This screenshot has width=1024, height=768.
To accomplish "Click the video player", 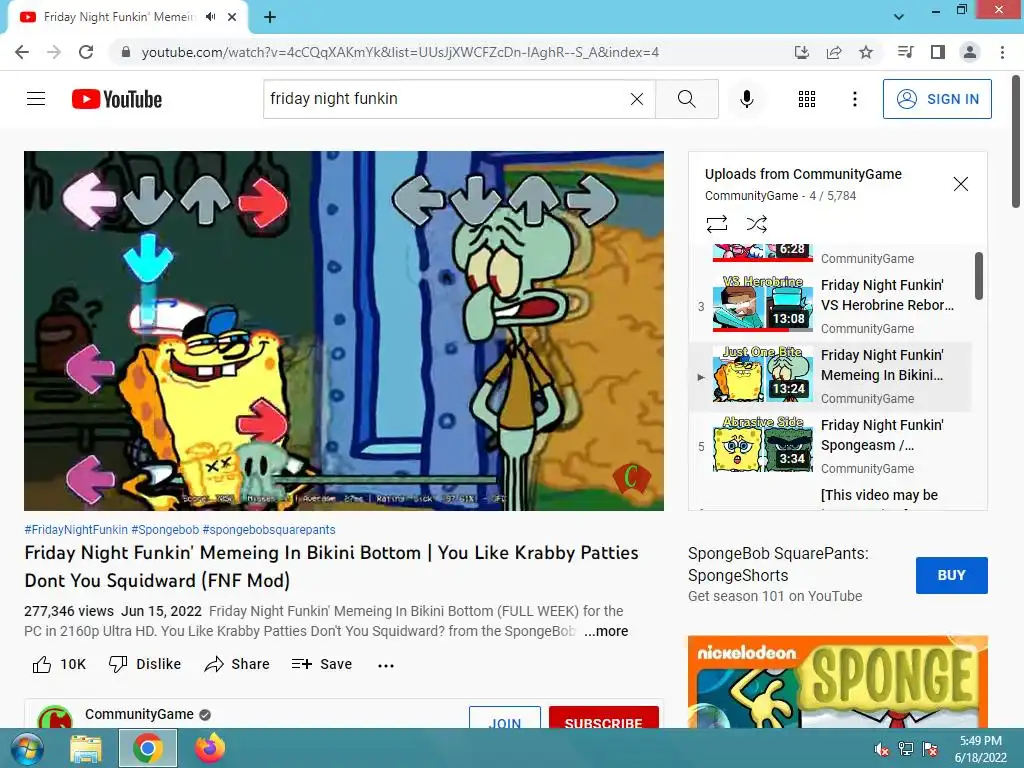I will pos(344,330).
